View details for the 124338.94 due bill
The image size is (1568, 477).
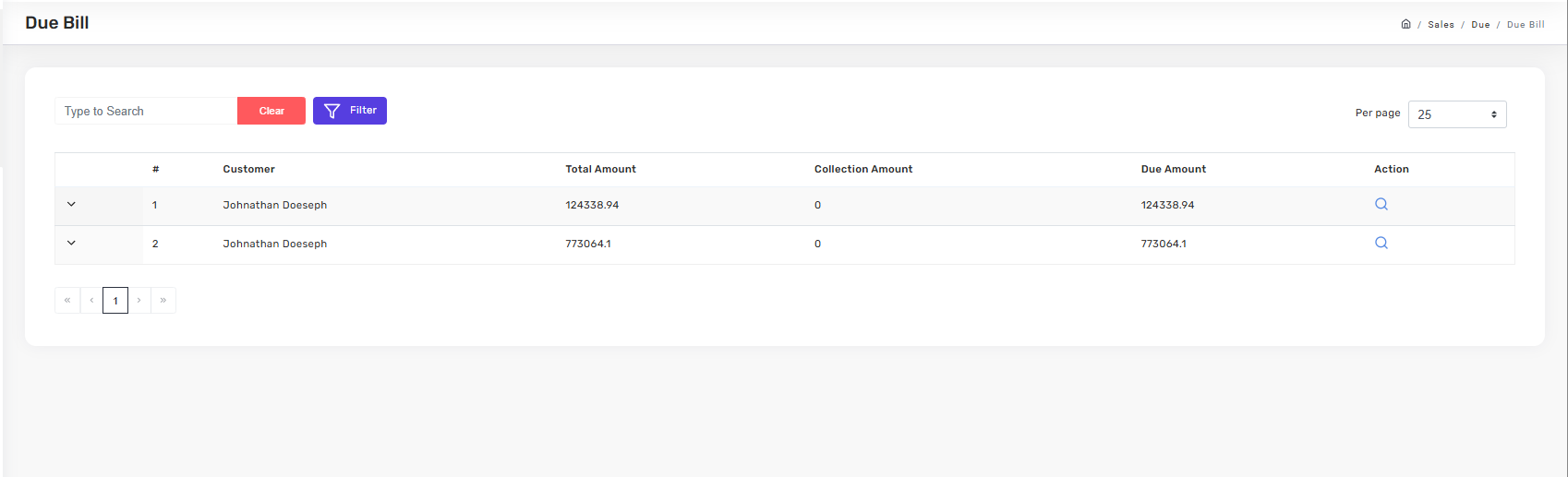[x=1381, y=204]
